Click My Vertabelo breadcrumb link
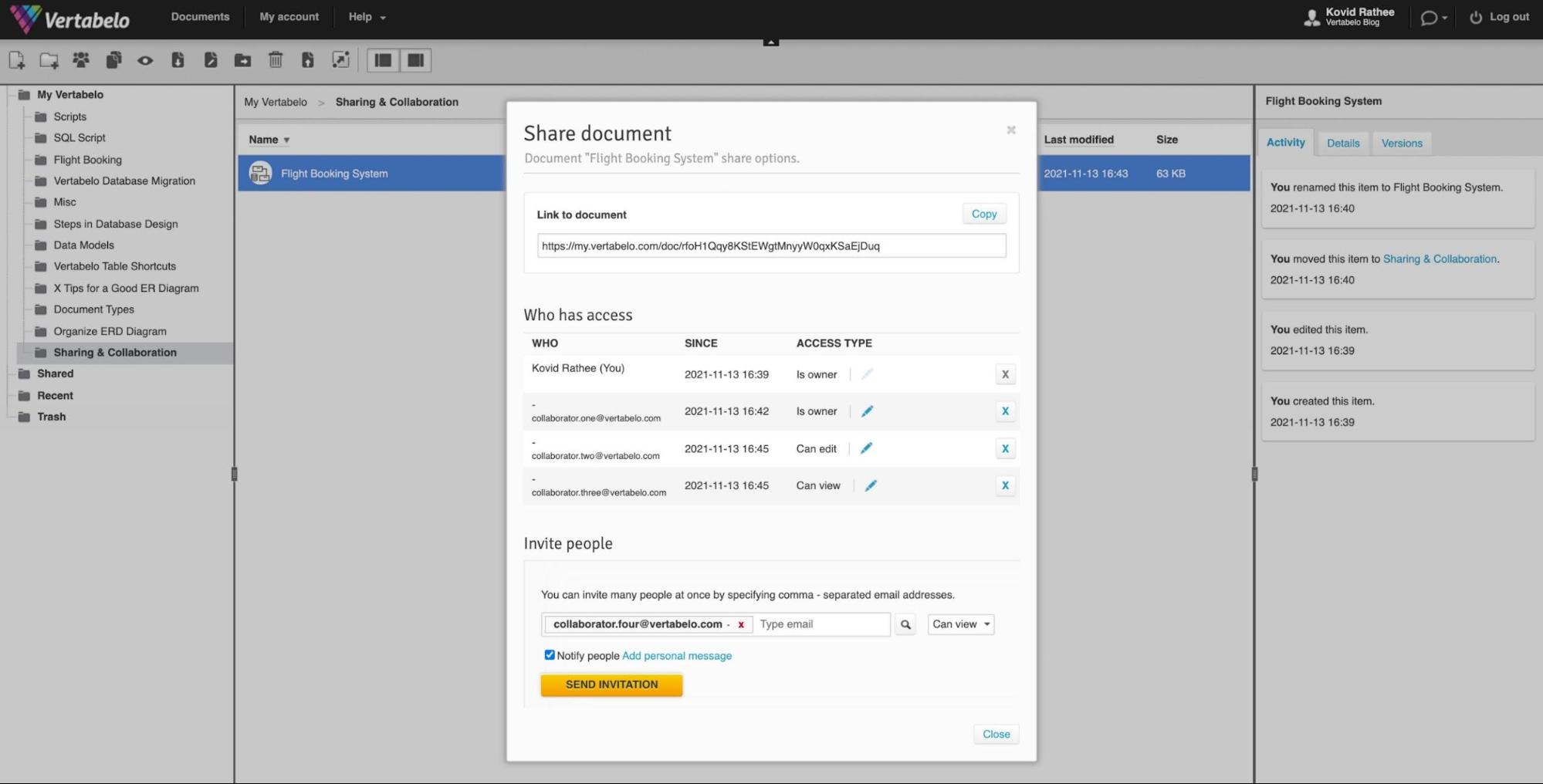 tap(276, 102)
